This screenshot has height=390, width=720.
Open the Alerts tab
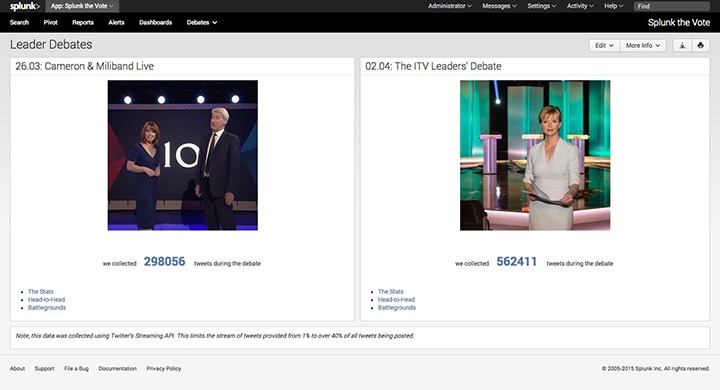(116, 23)
